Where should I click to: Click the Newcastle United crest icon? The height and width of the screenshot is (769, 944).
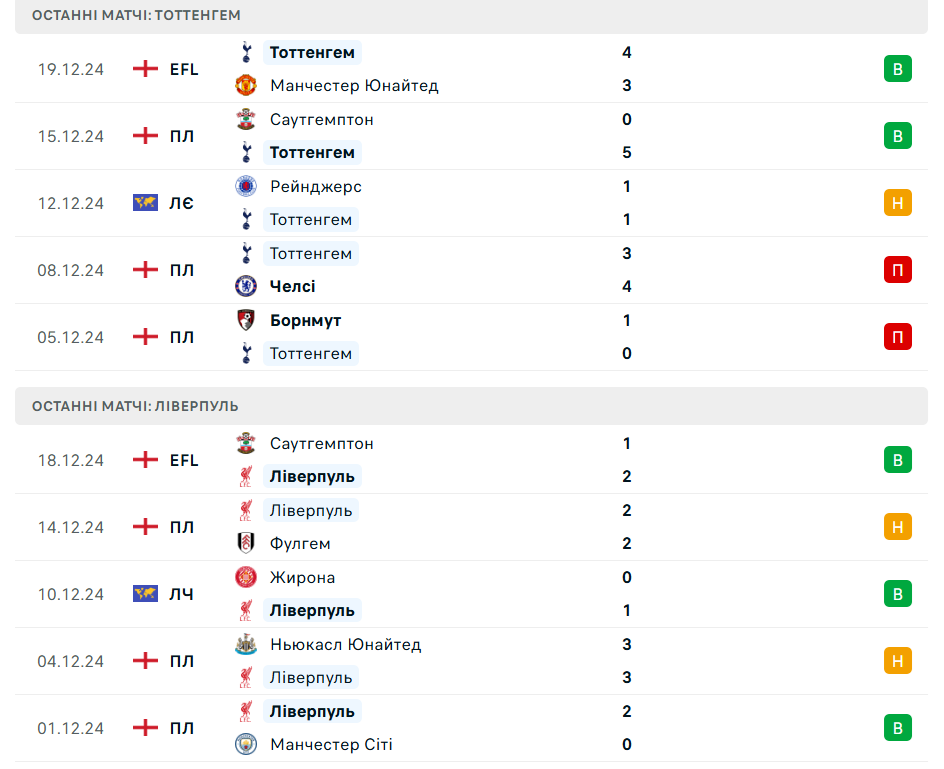tap(246, 644)
